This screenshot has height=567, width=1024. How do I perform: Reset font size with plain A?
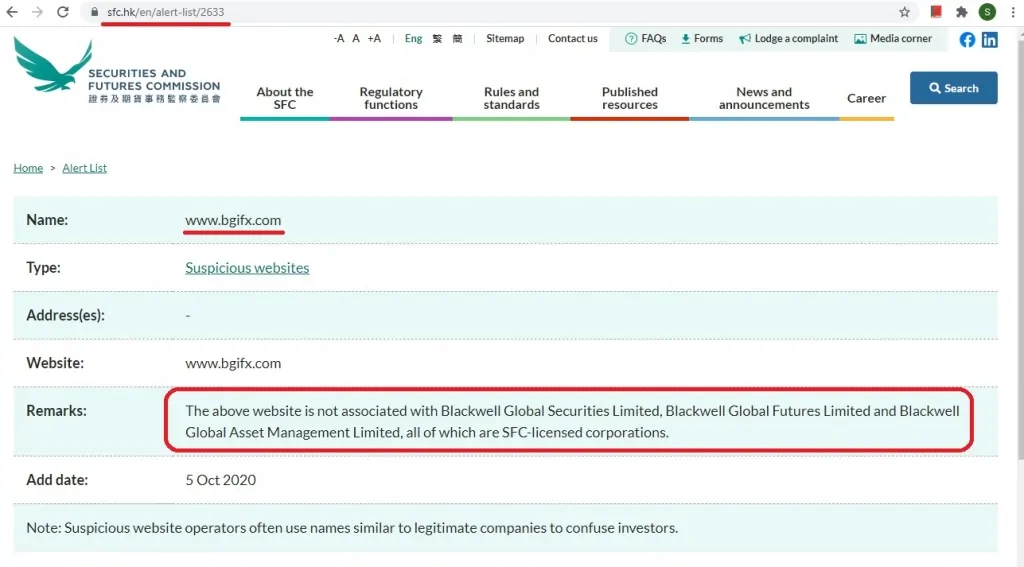pos(356,39)
